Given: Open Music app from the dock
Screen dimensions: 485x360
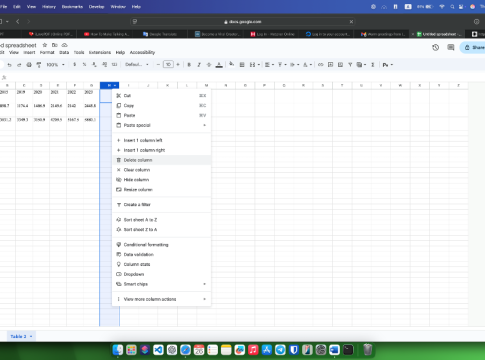Looking at the screenshot, I should tap(253, 350).
